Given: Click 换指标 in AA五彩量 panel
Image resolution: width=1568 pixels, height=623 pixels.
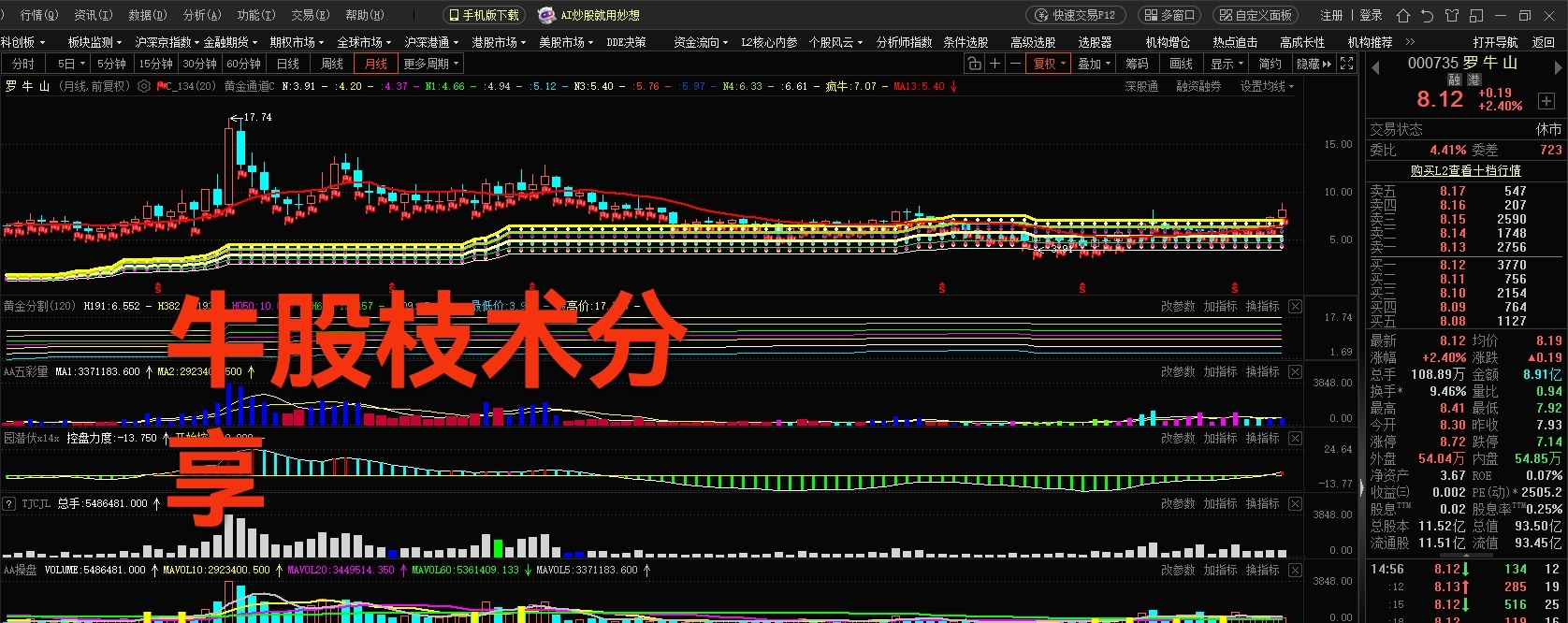Looking at the screenshot, I should point(1262,372).
